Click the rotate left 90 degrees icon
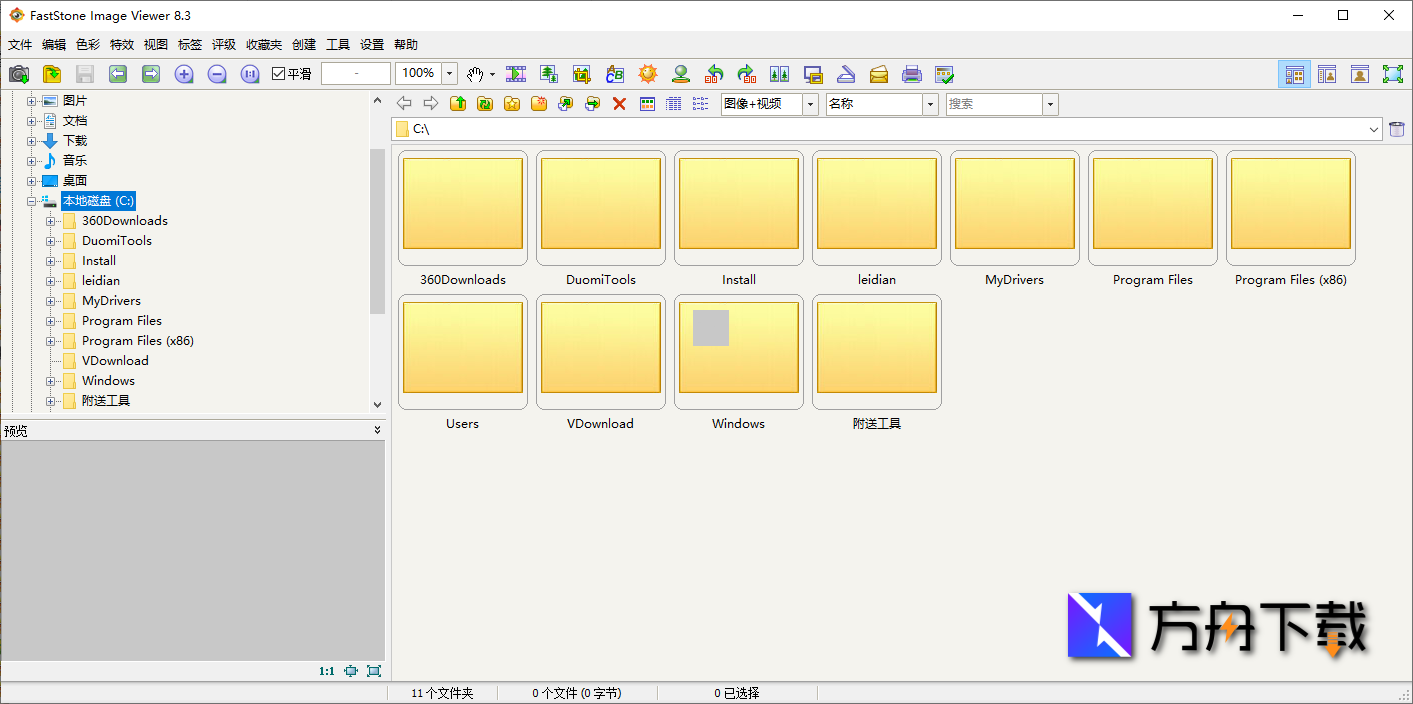 pos(714,73)
